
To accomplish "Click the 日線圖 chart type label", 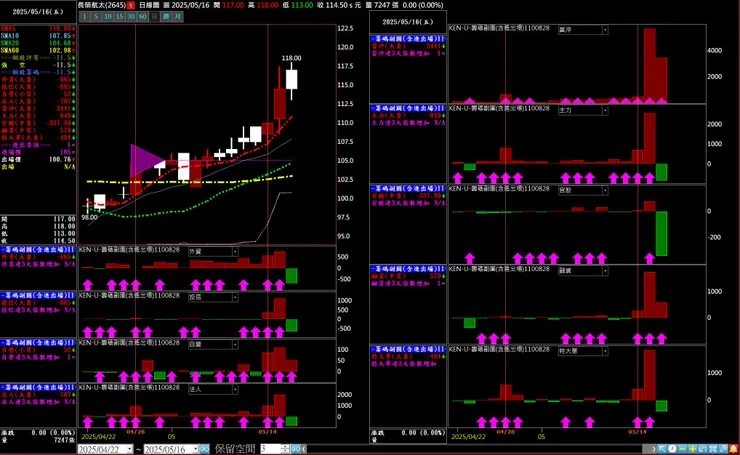I will click(x=149, y=5).
